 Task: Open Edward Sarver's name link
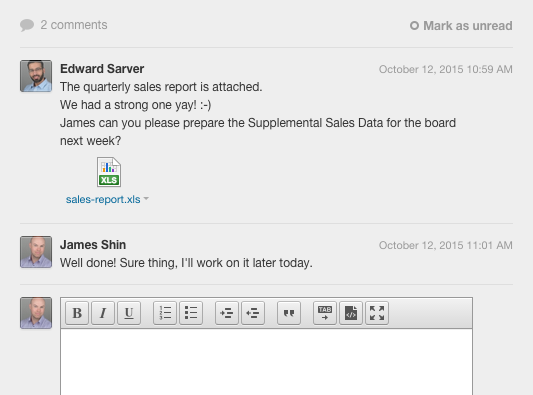(x=102, y=69)
